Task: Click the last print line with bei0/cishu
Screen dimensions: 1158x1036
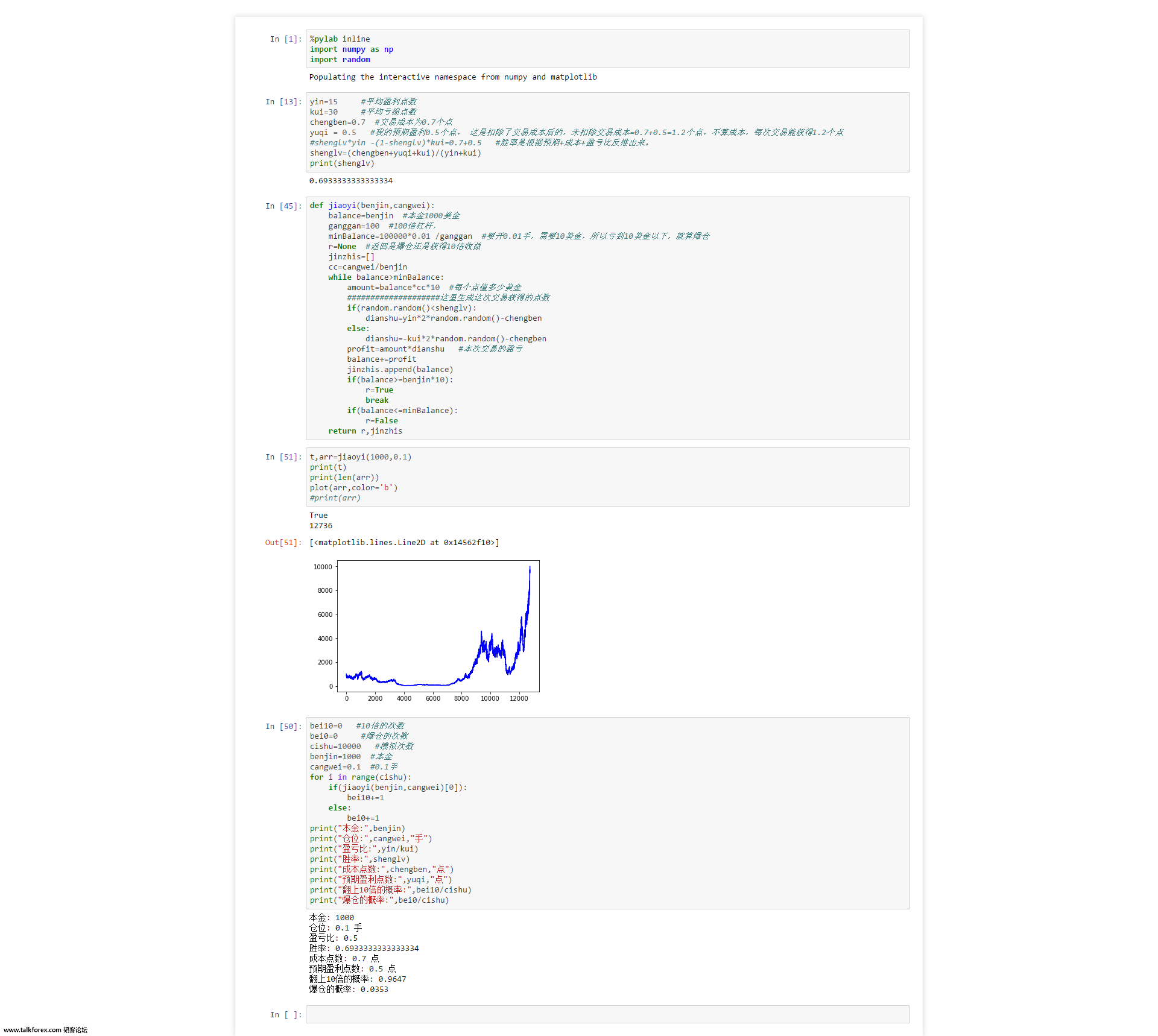Action: pyautogui.click(x=379, y=900)
